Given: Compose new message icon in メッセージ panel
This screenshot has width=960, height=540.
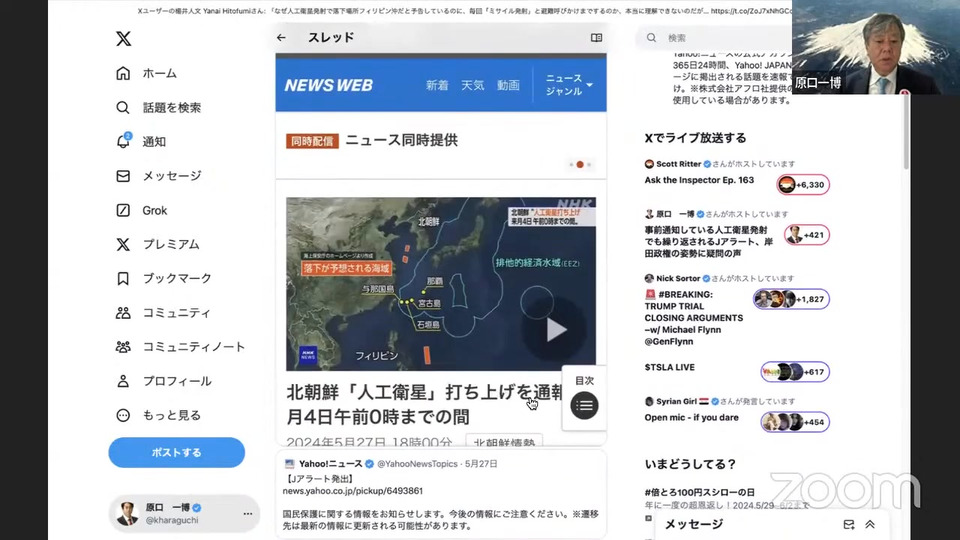Looking at the screenshot, I should [849, 525].
